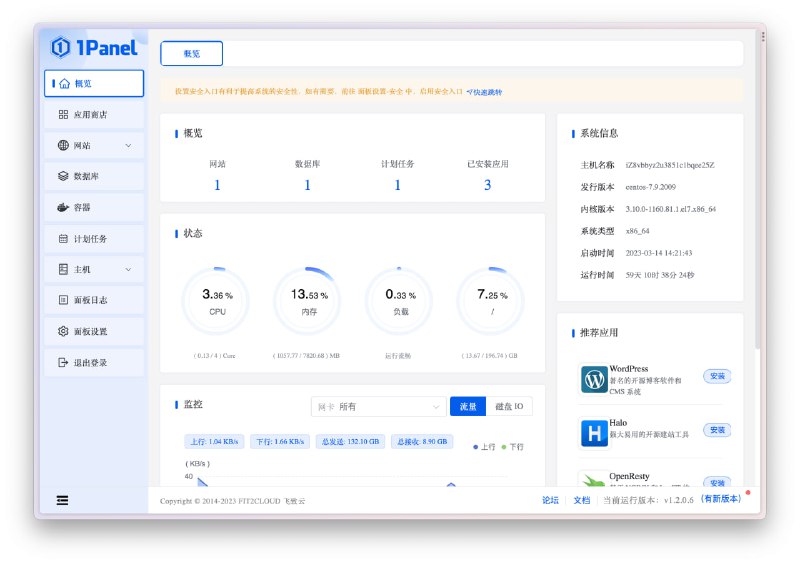Open the 网卡 network card dropdown
Screen dimensions: 800x564
(x=378, y=407)
